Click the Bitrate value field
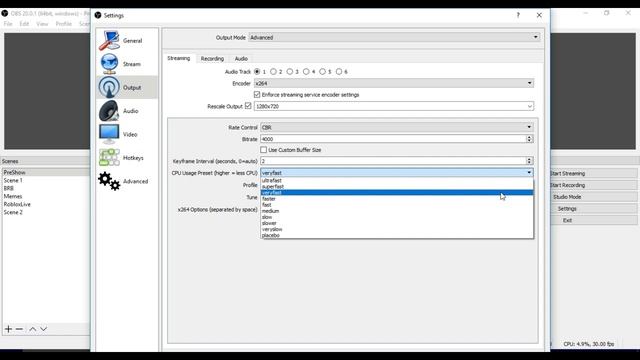 point(393,139)
